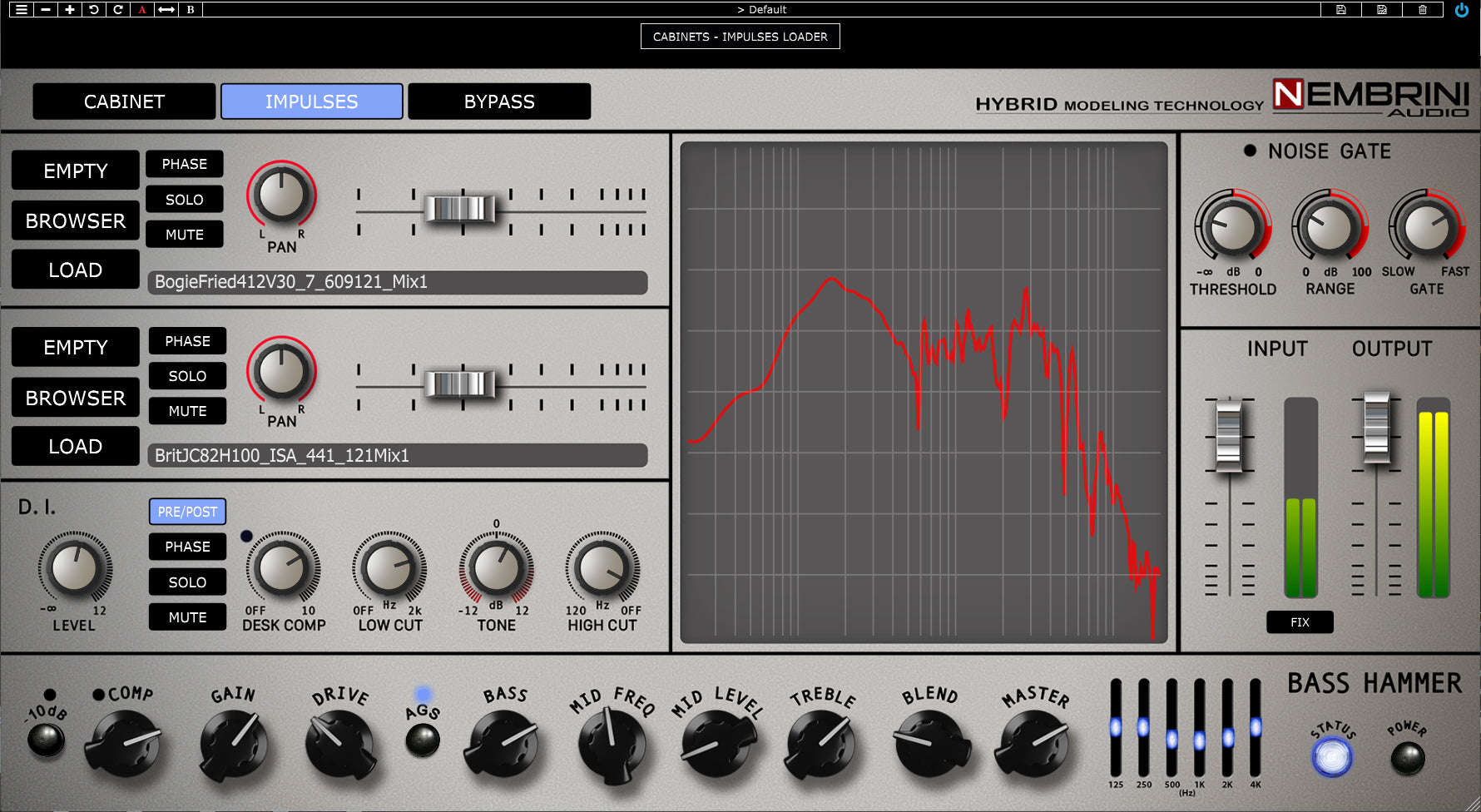Screen dimensions: 1481x812
Task: Click the TONE knob
Action: [x=496, y=568]
